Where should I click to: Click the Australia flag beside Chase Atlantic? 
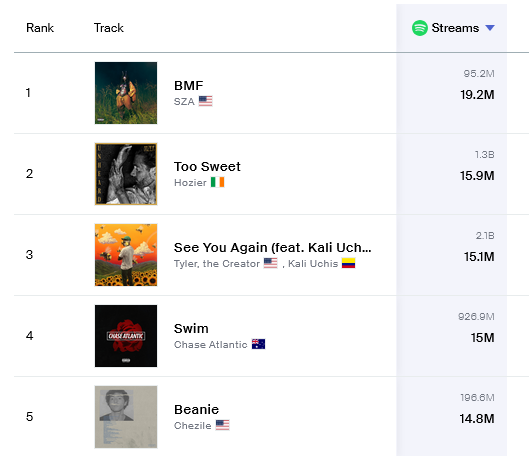point(258,344)
